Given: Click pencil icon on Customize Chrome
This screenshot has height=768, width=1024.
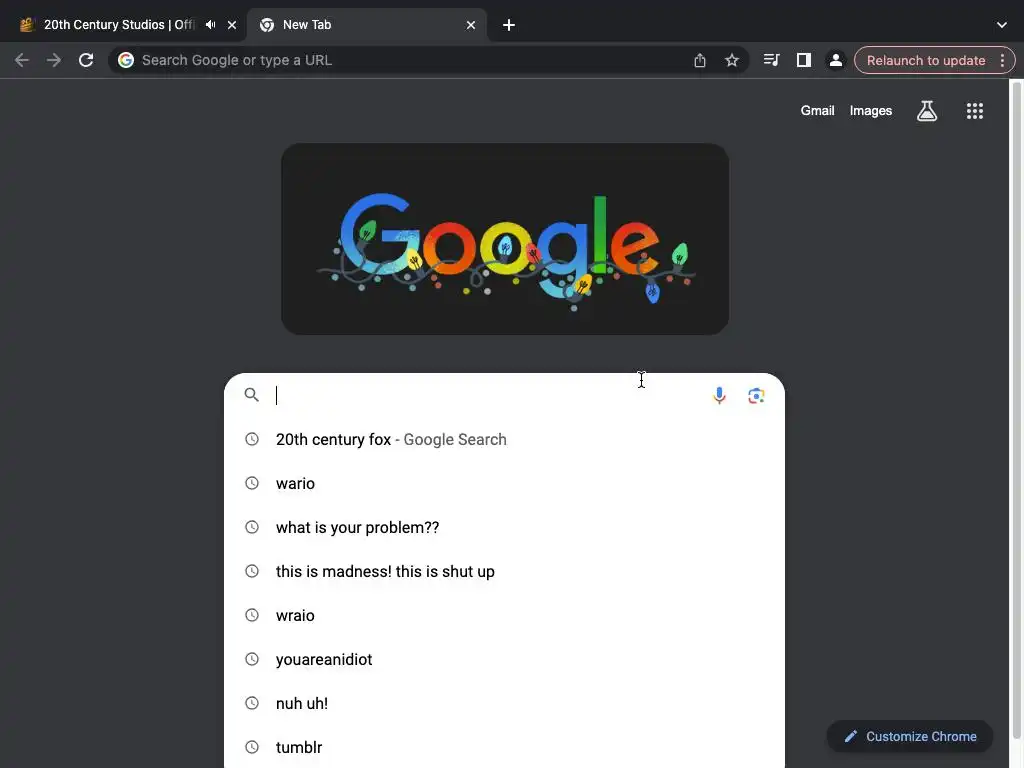Looking at the screenshot, I should (850, 737).
